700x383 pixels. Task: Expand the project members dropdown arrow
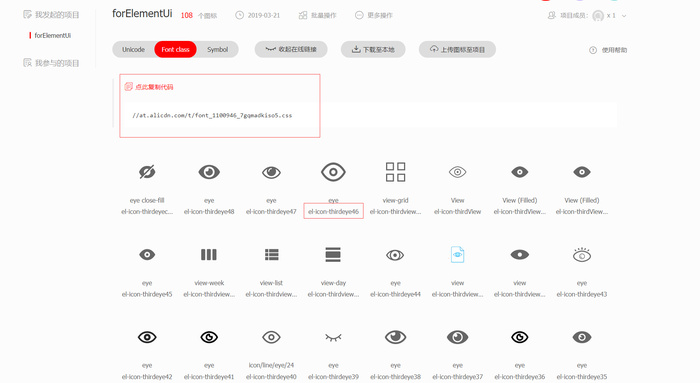[624, 16]
